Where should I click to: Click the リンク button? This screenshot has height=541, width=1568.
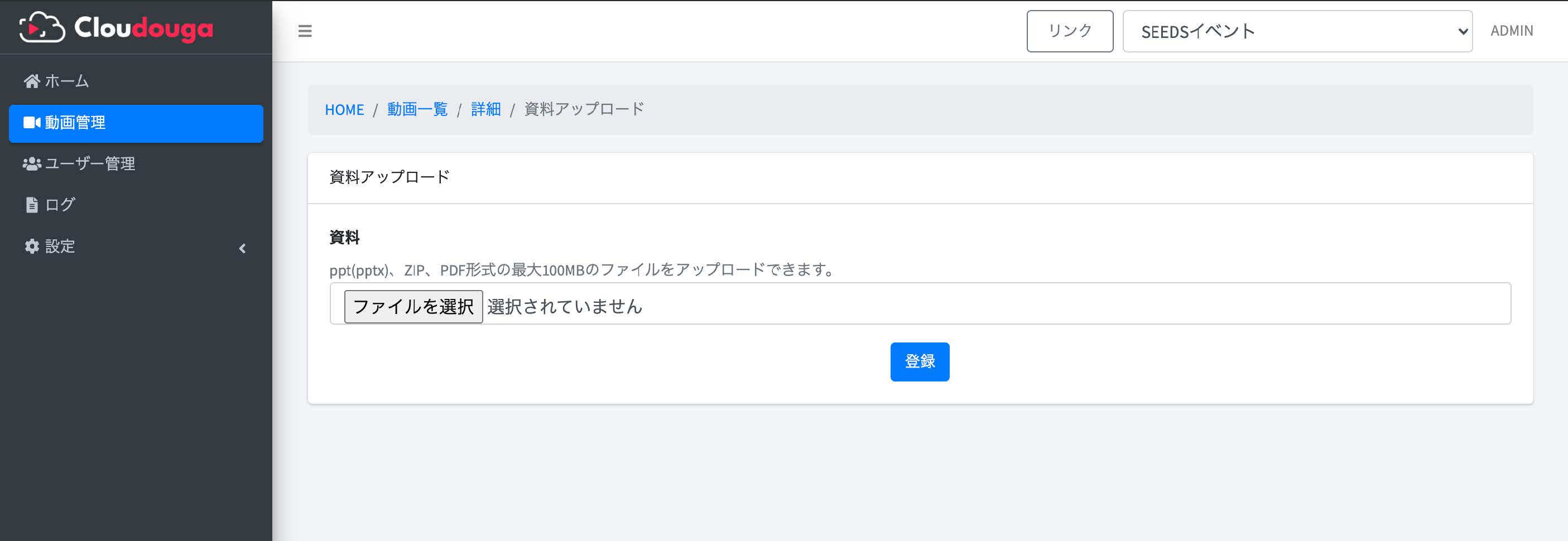point(1070,31)
